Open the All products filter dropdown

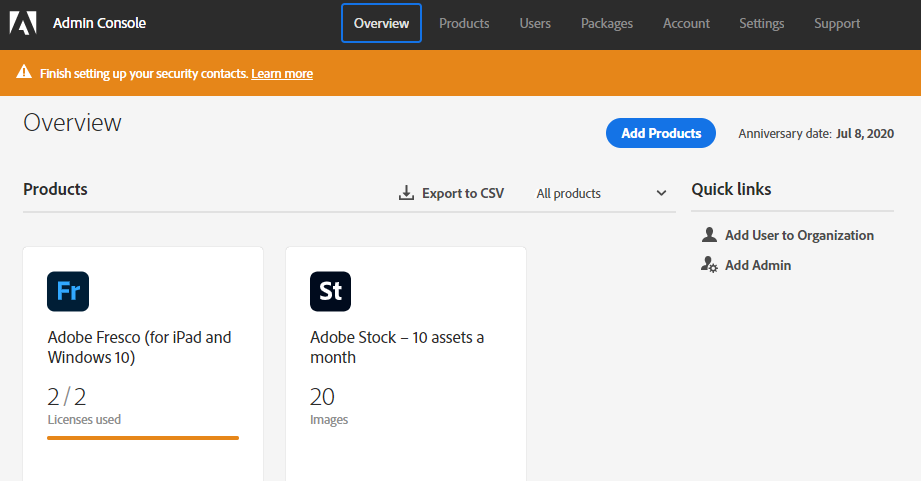(601, 193)
